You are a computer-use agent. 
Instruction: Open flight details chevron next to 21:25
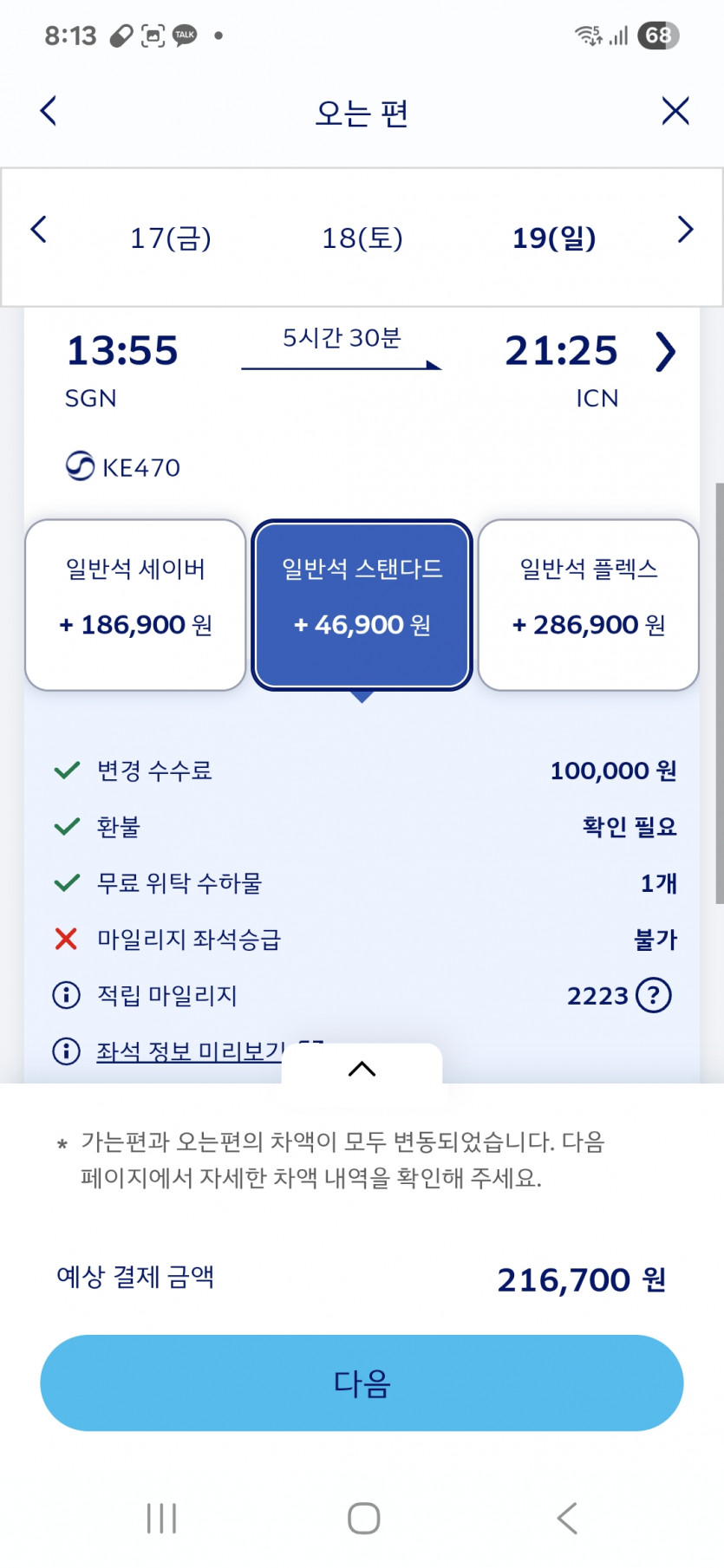pos(665,352)
